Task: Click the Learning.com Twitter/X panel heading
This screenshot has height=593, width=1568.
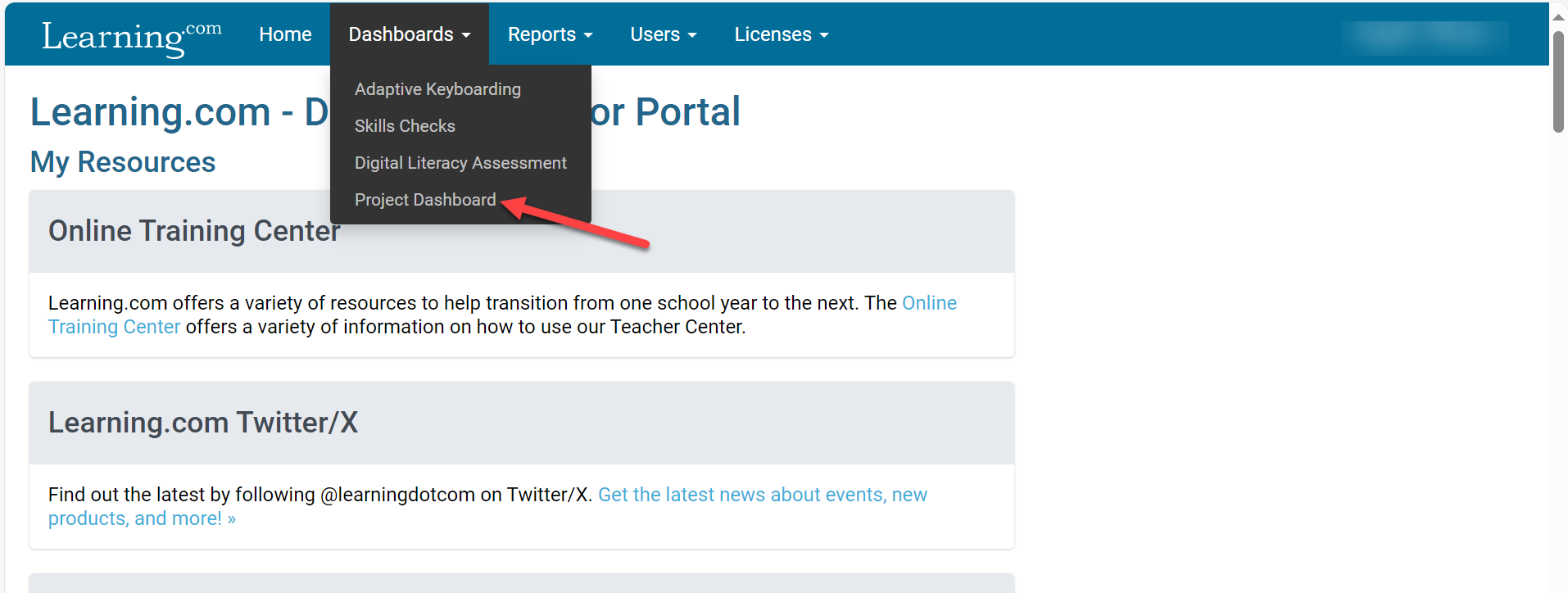Action: [x=203, y=423]
